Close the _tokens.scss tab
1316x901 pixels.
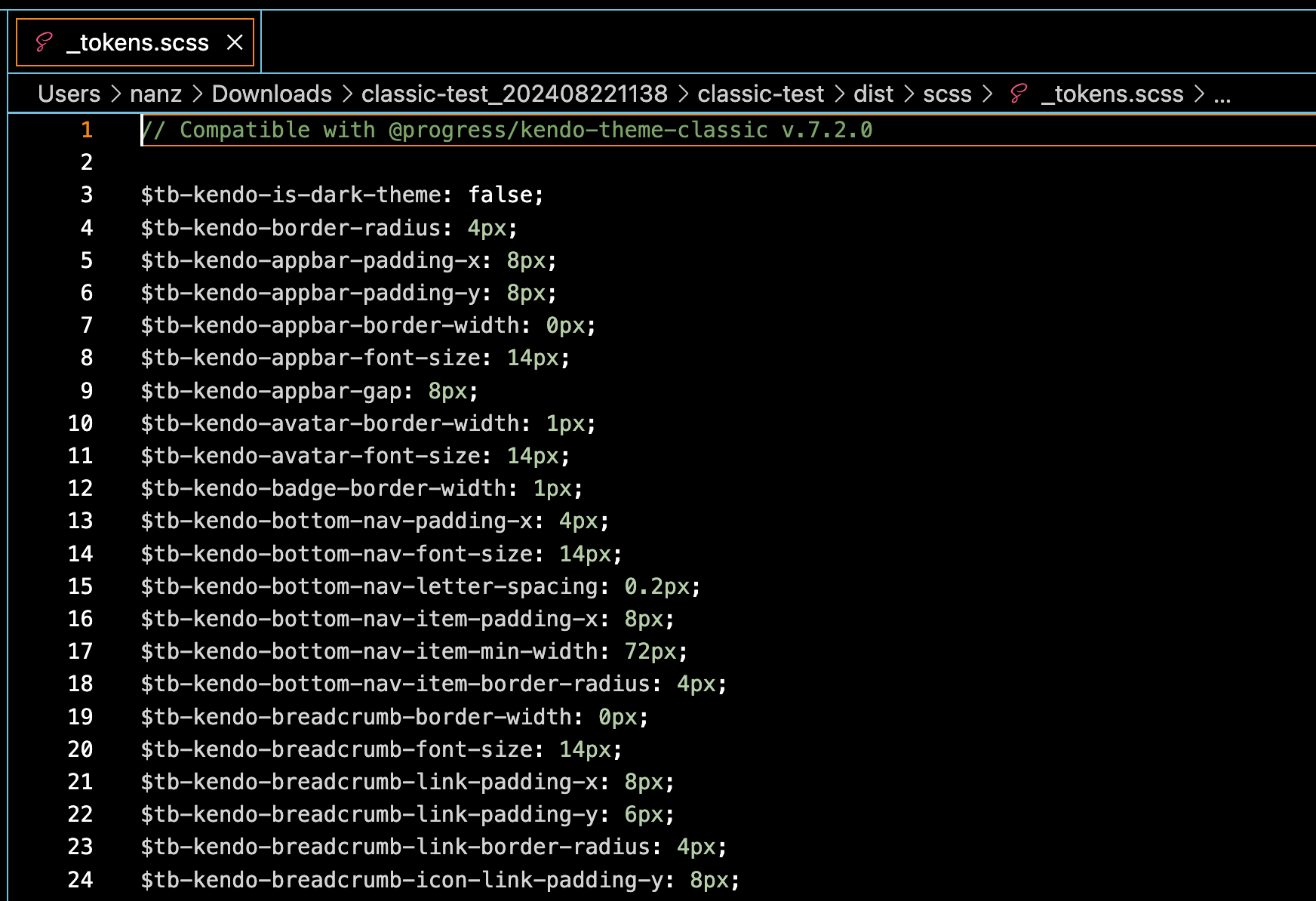click(235, 42)
